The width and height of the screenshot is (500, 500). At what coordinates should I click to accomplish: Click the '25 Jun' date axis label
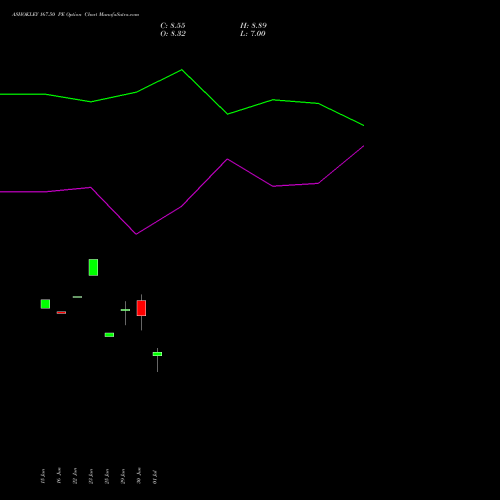coord(107,476)
